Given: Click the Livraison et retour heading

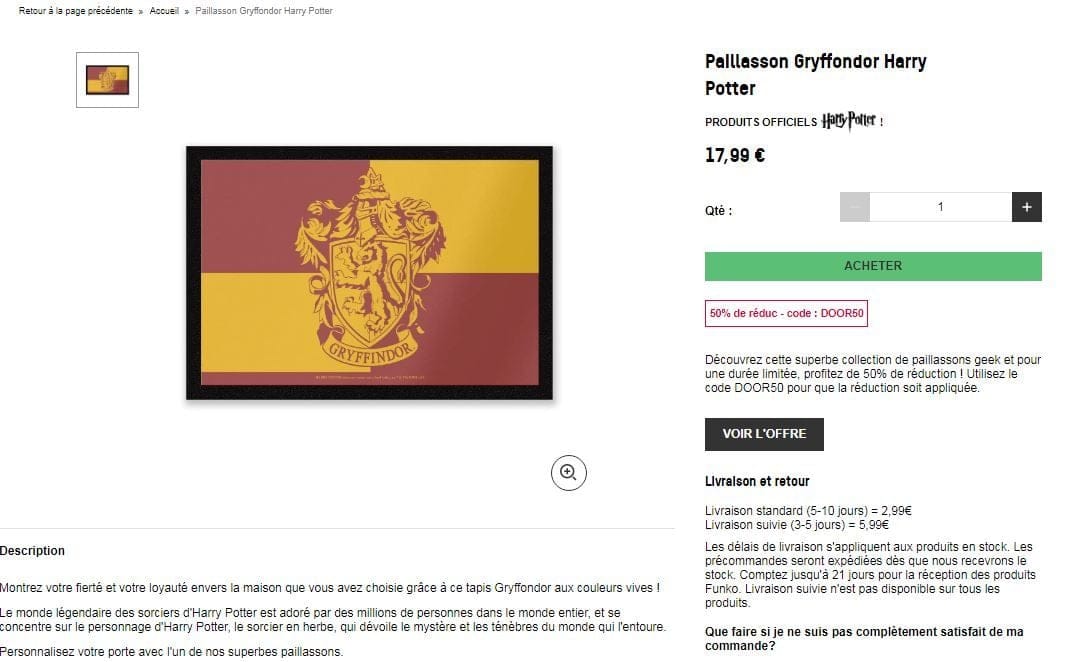Looking at the screenshot, I should coord(757,481).
